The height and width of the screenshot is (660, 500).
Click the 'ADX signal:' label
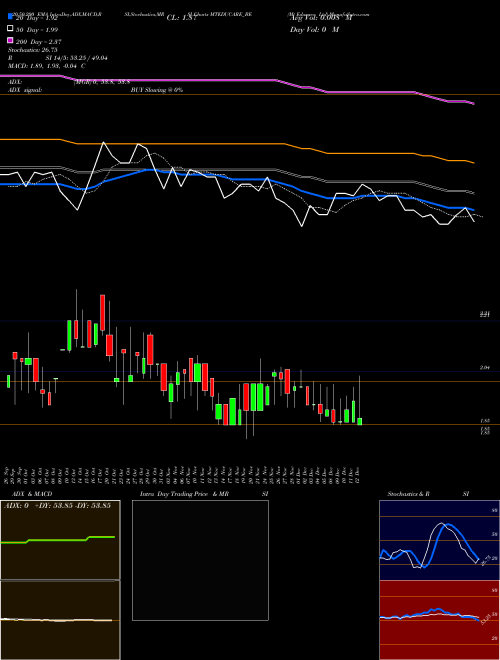pos(25,90)
